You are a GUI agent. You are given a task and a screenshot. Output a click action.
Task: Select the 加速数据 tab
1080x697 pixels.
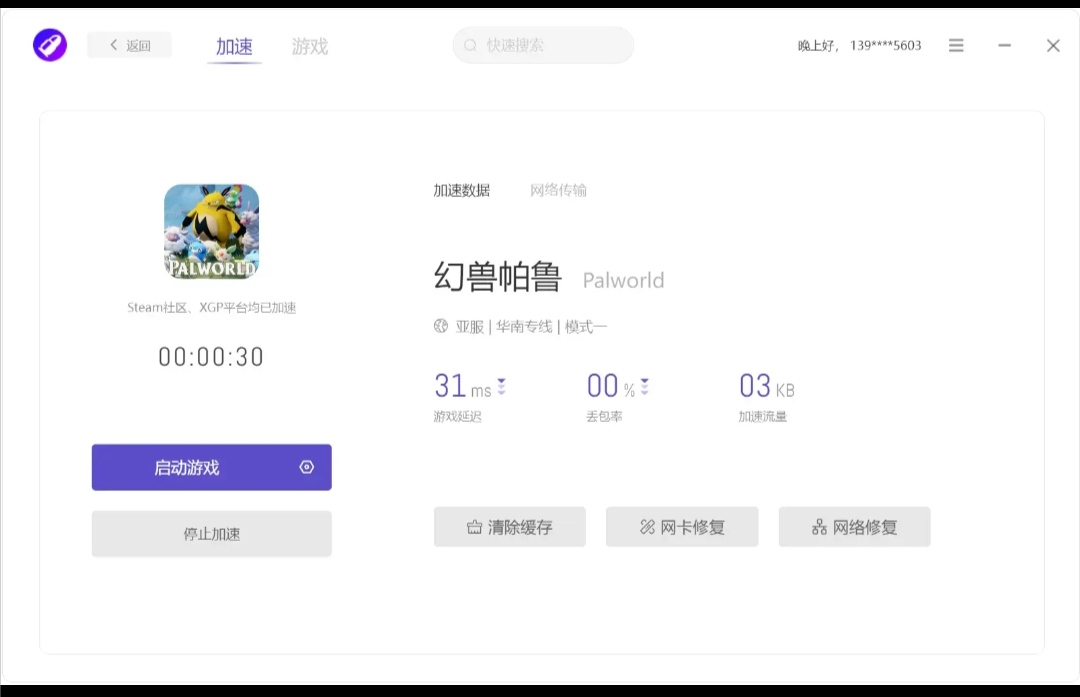(461, 190)
